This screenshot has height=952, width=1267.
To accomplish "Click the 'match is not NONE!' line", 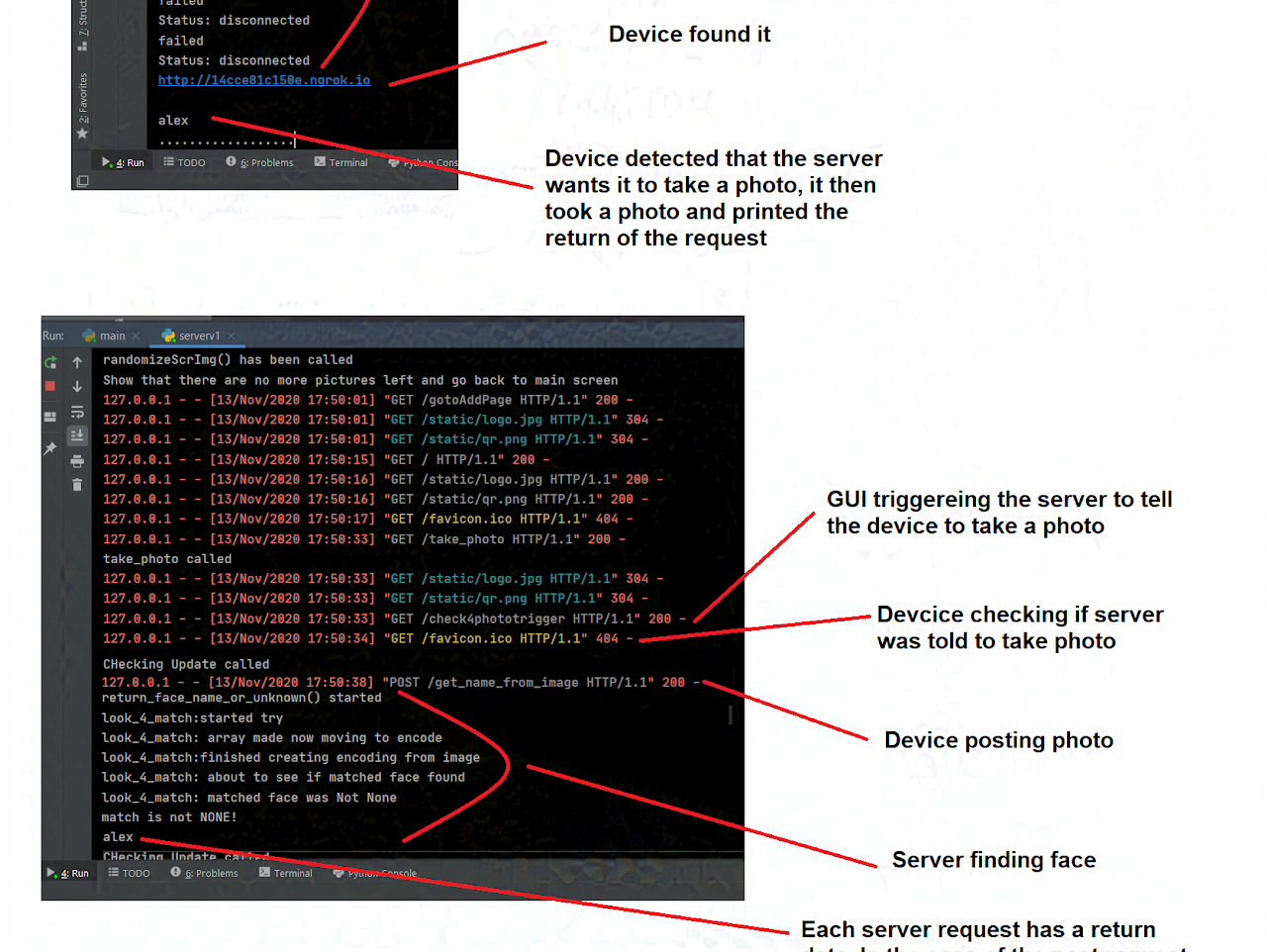I will point(169,817).
